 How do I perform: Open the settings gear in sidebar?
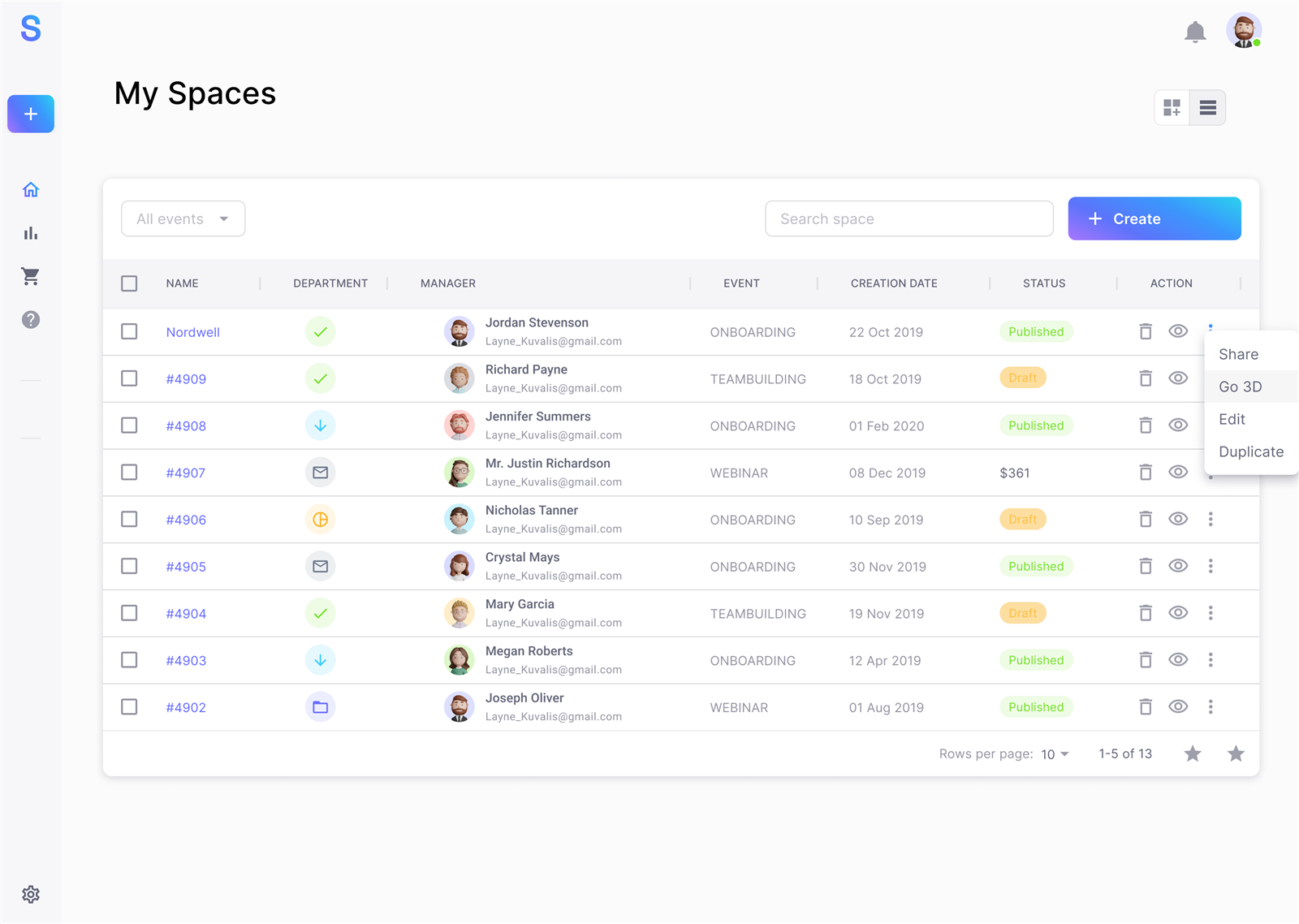pos(31,894)
